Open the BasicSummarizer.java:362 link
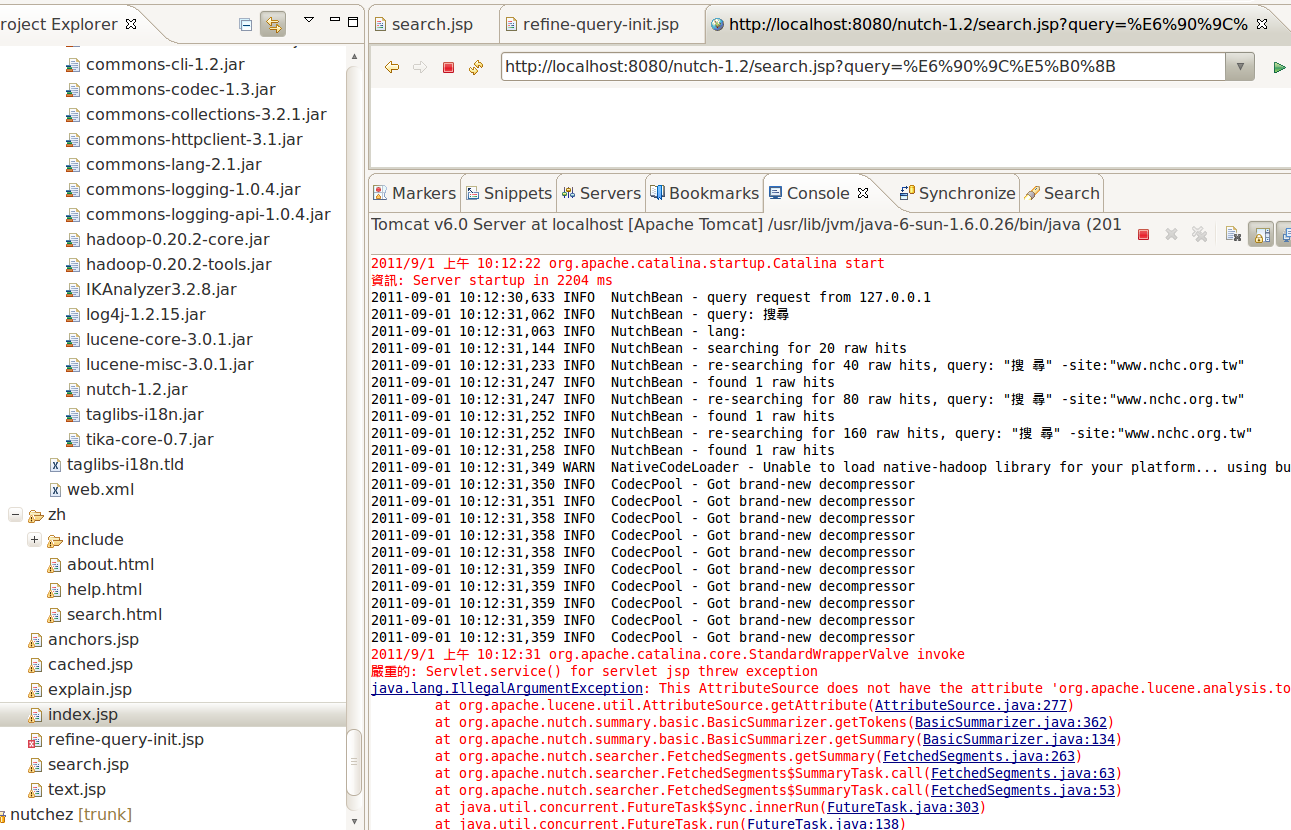Image resolution: width=1291 pixels, height=830 pixels. (x=1011, y=722)
